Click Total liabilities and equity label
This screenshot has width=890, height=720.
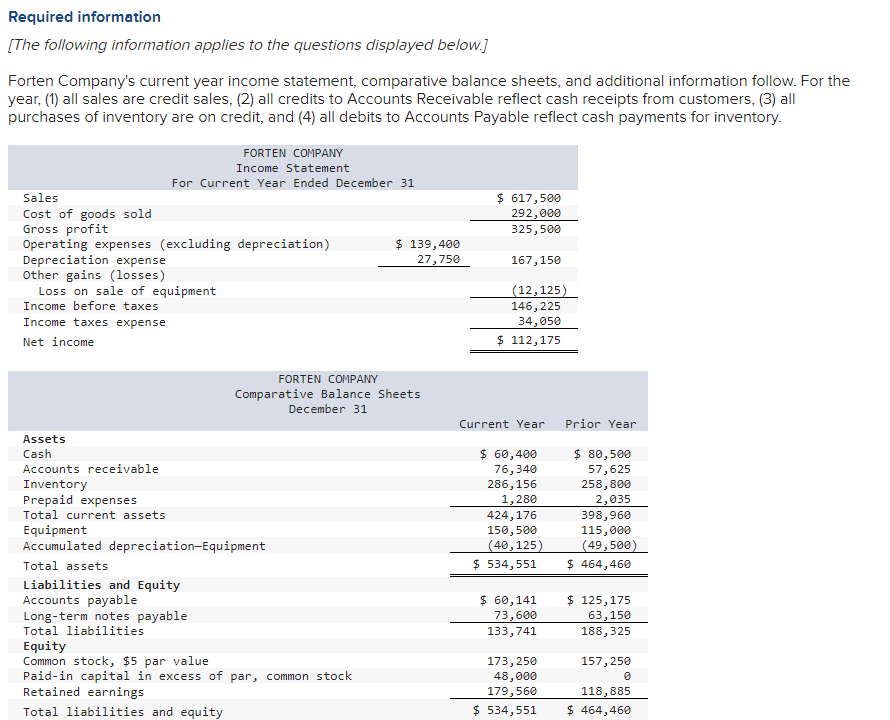123,712
